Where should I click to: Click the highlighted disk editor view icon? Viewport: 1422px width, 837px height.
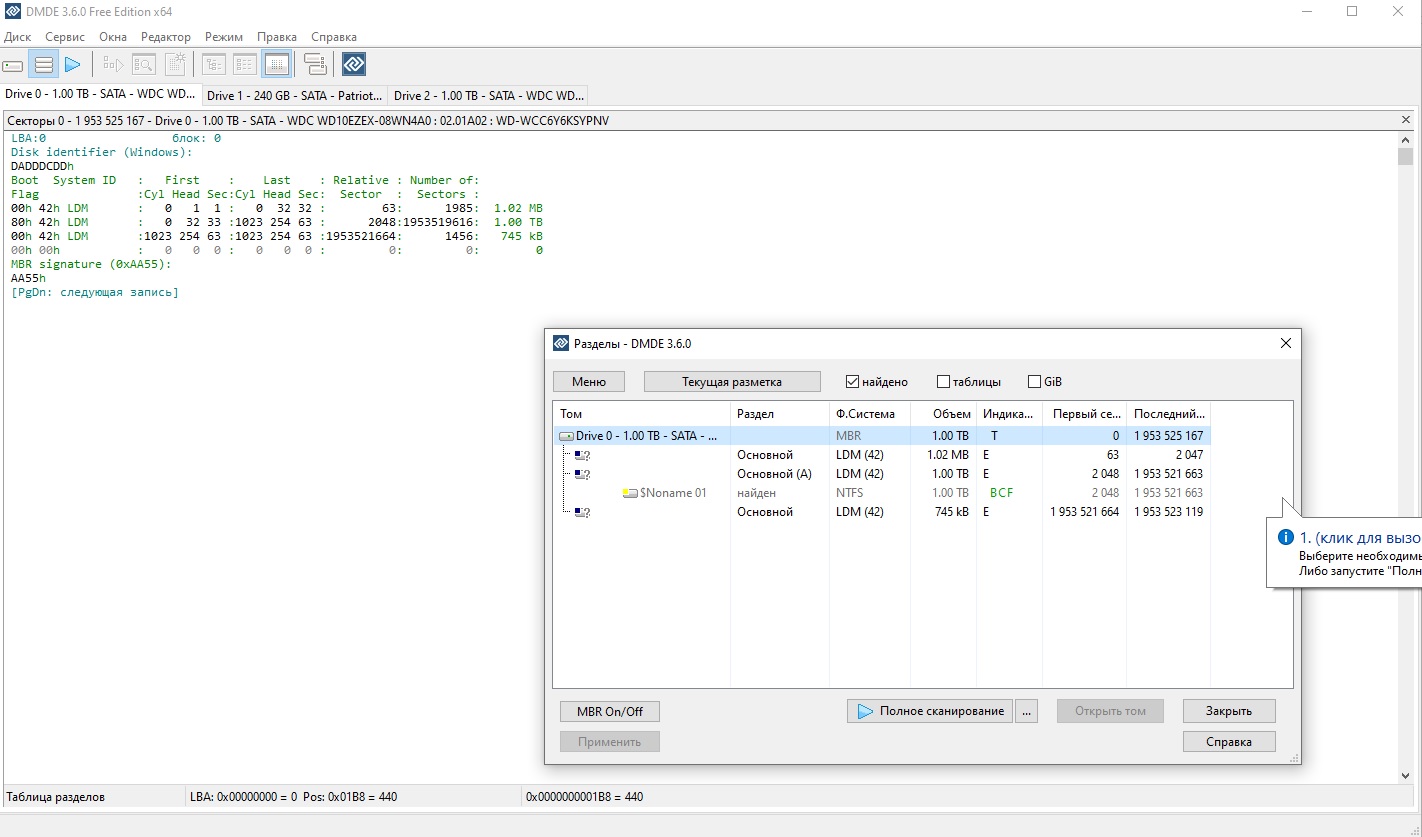click(x=277, y=65)
